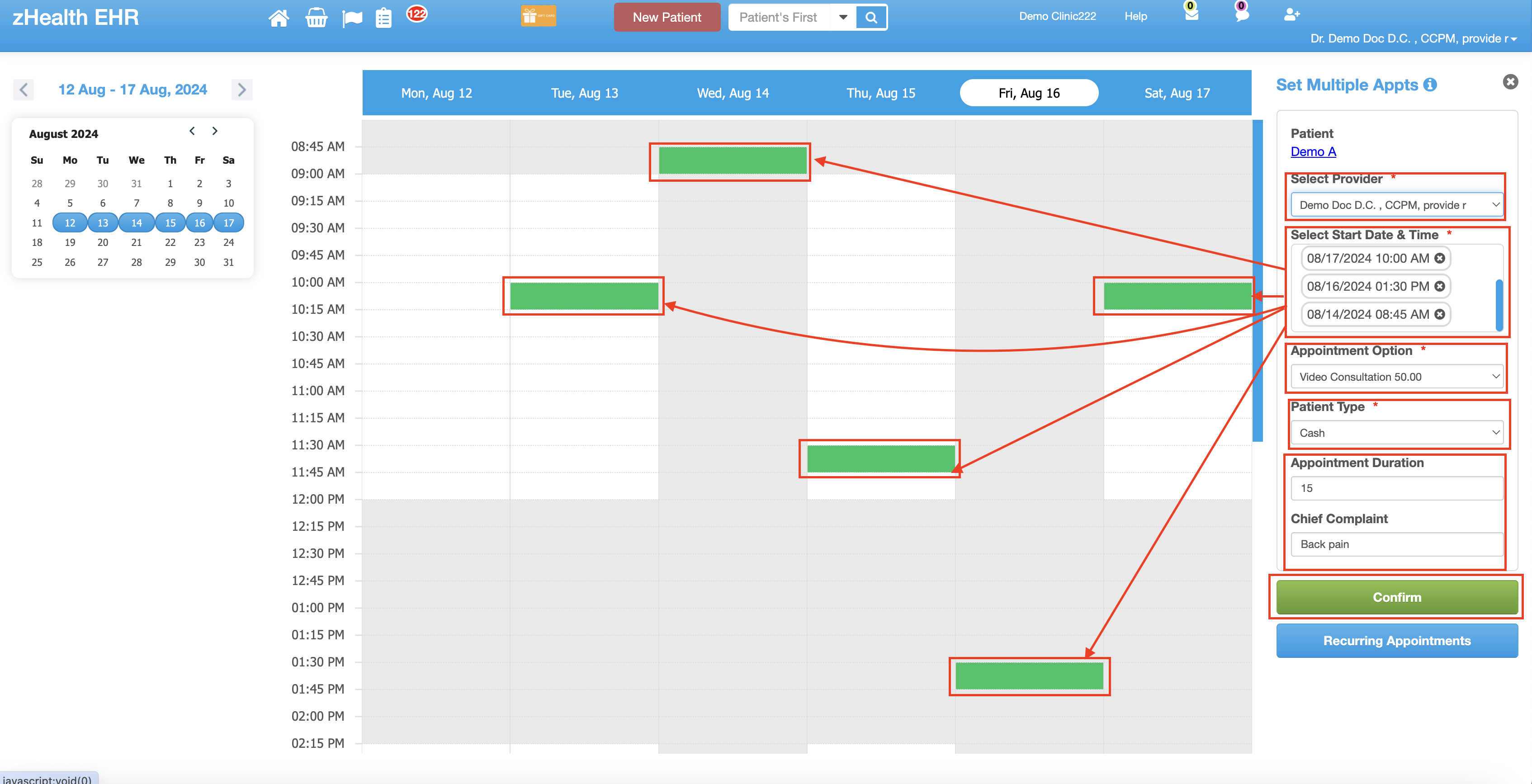The width and height of the screenshot is (1532, 784).
Task: Open the shopping basket icon
Action: [x=316, y=18]
